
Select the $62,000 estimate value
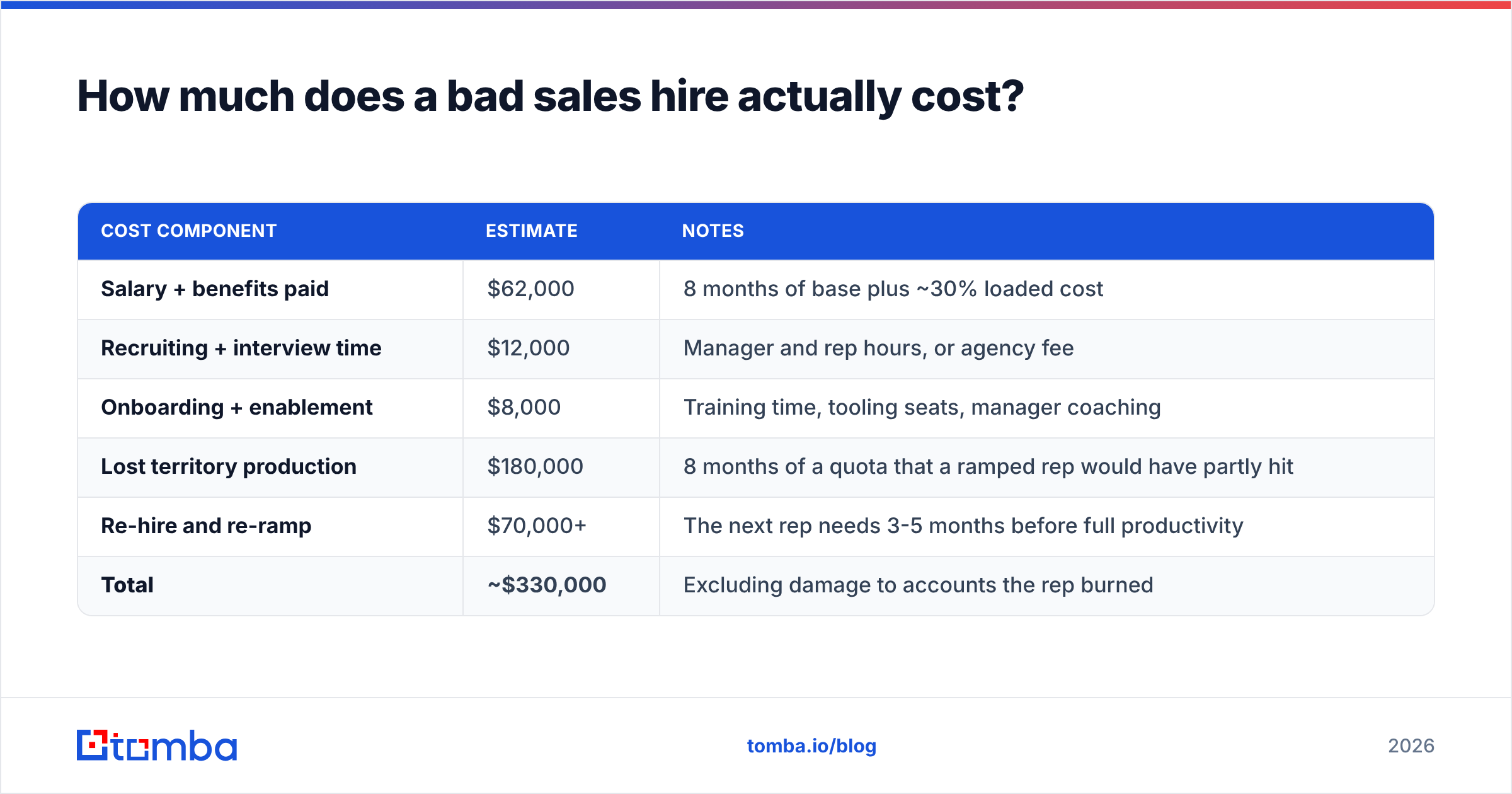click(x=531, y=289)
